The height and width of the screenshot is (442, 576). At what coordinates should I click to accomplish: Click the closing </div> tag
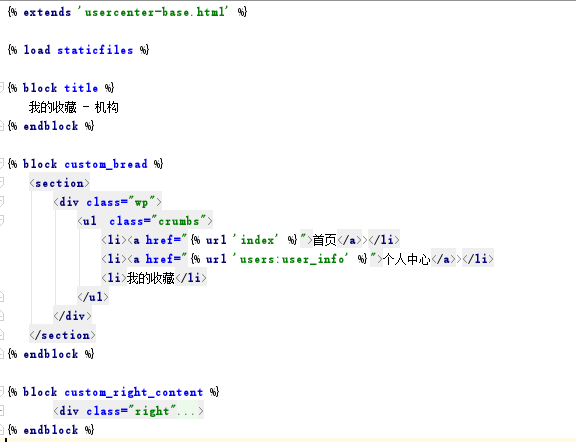pos(72,316)
